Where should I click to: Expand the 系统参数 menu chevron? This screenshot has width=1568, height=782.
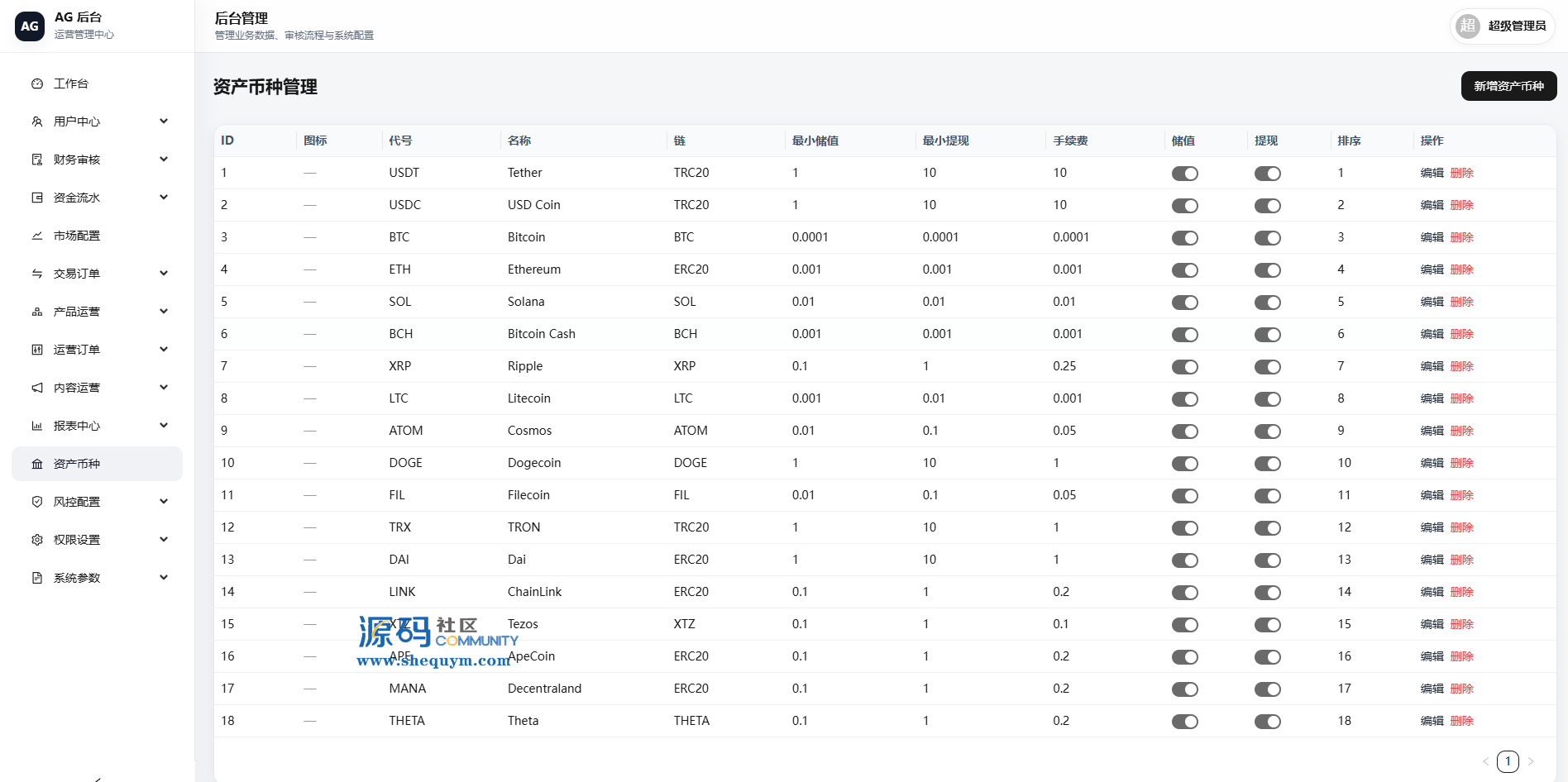coord(164,578)
